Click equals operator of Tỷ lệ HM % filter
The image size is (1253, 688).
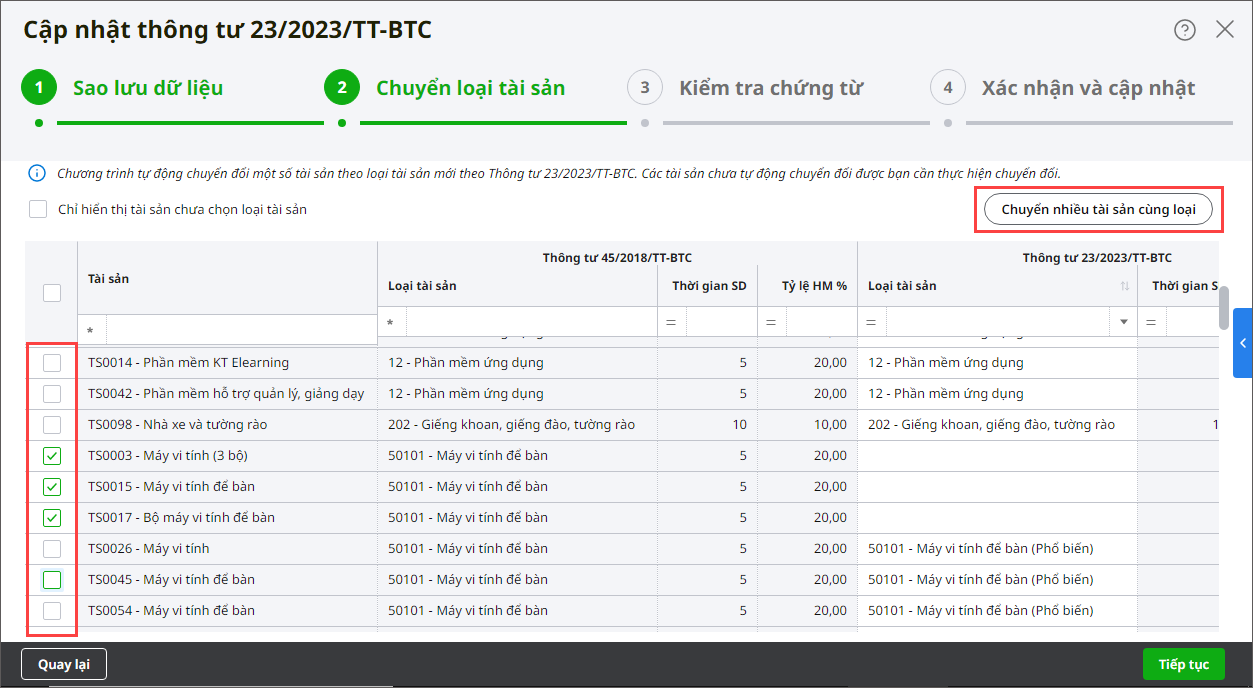point(771,323)
